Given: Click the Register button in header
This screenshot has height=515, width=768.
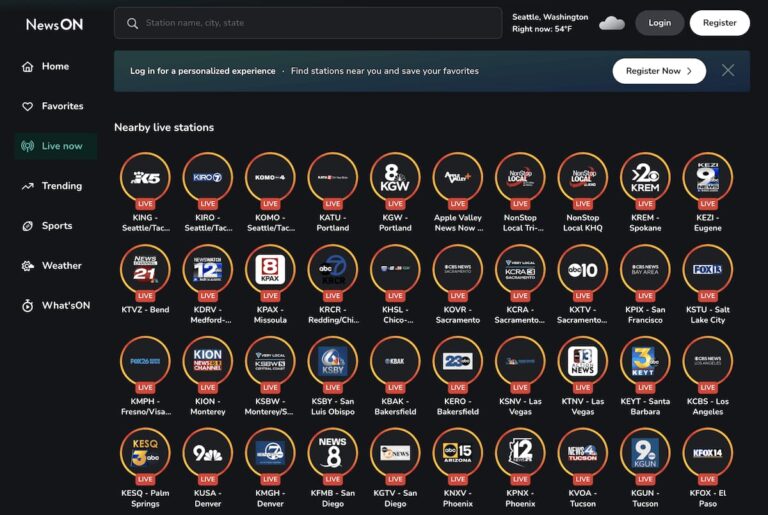Looking at the screenshot, I should coord(719,23).
